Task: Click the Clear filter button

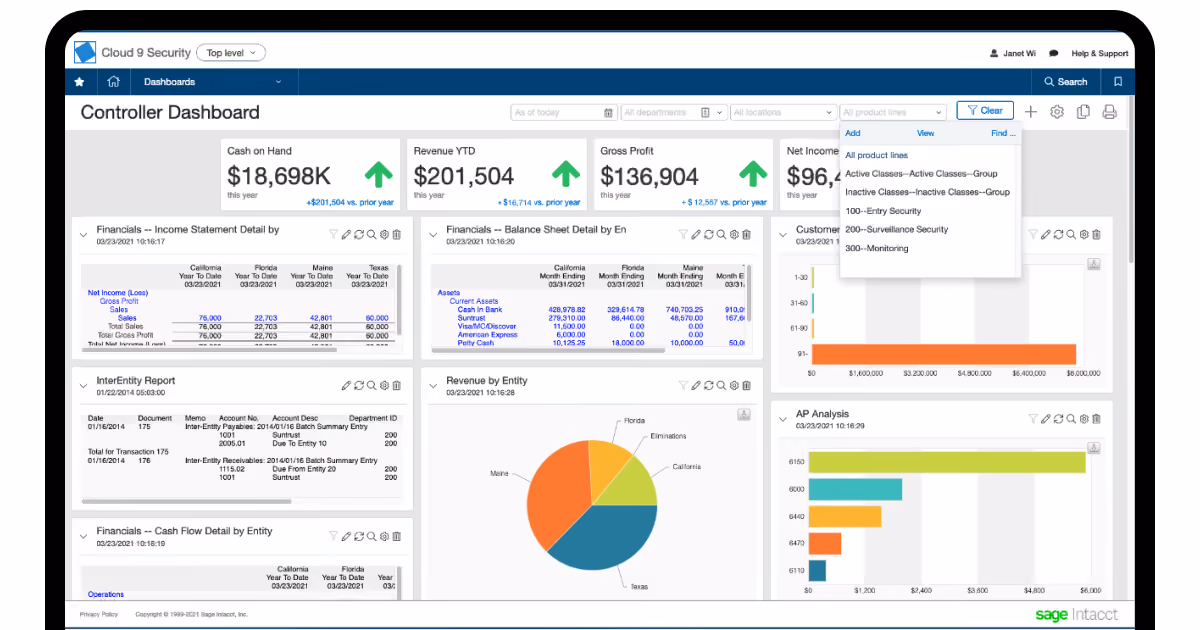Action: (x=984, y=111)
